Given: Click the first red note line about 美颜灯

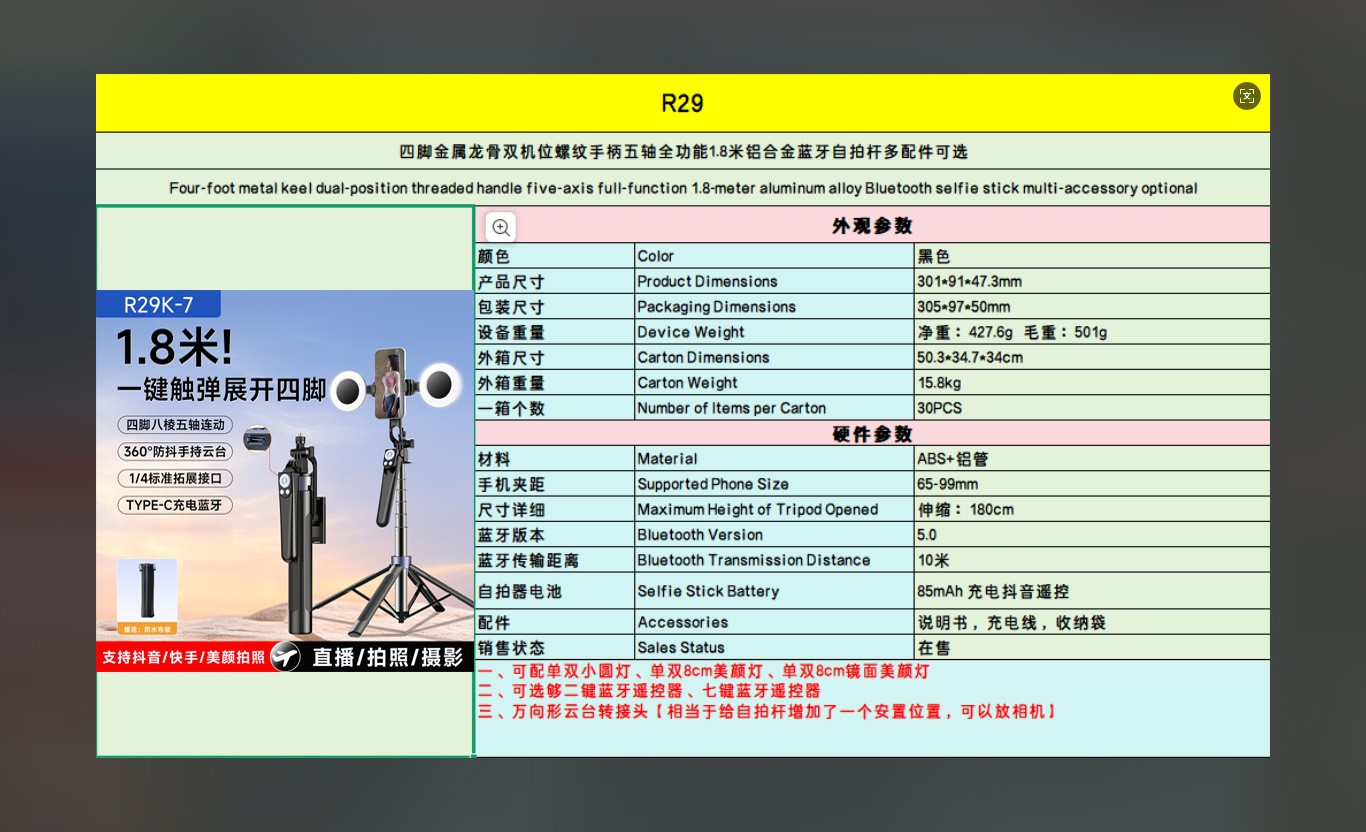Looking at the screenshot, I should [x=704, y=671].
